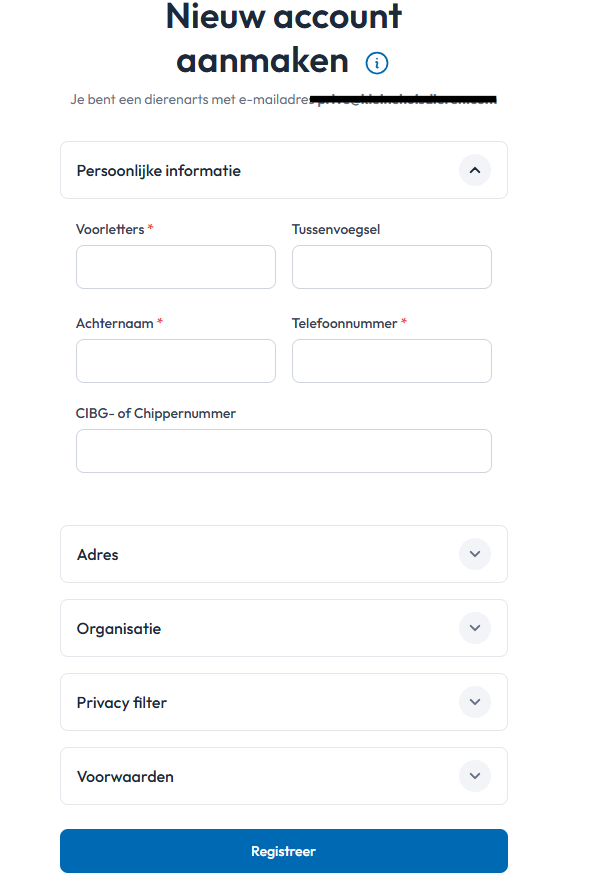Click the CIBG- of Chippernummer label
601x890 pixels.
click(156, 413)
